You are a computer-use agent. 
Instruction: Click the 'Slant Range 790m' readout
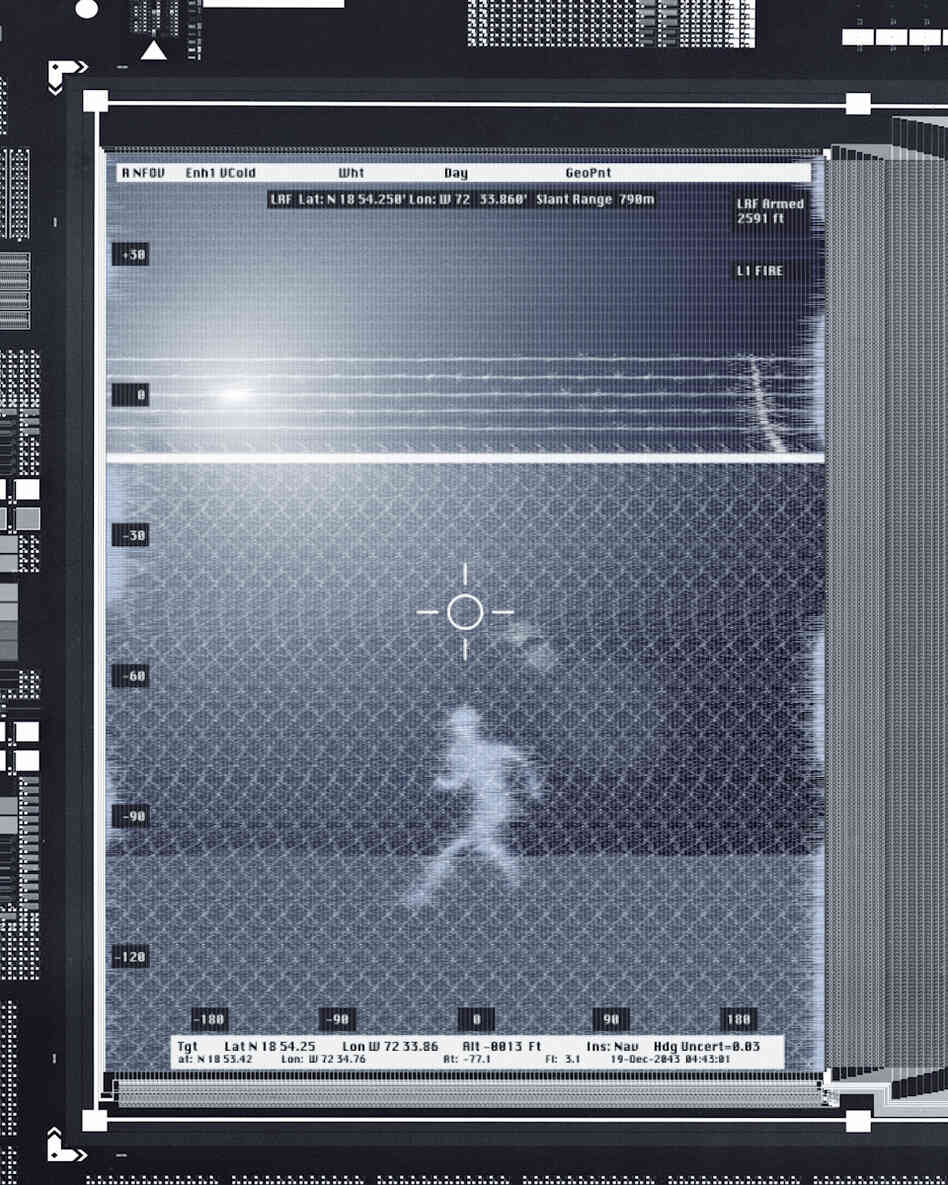pyautogui.click(x=595, y=200)
